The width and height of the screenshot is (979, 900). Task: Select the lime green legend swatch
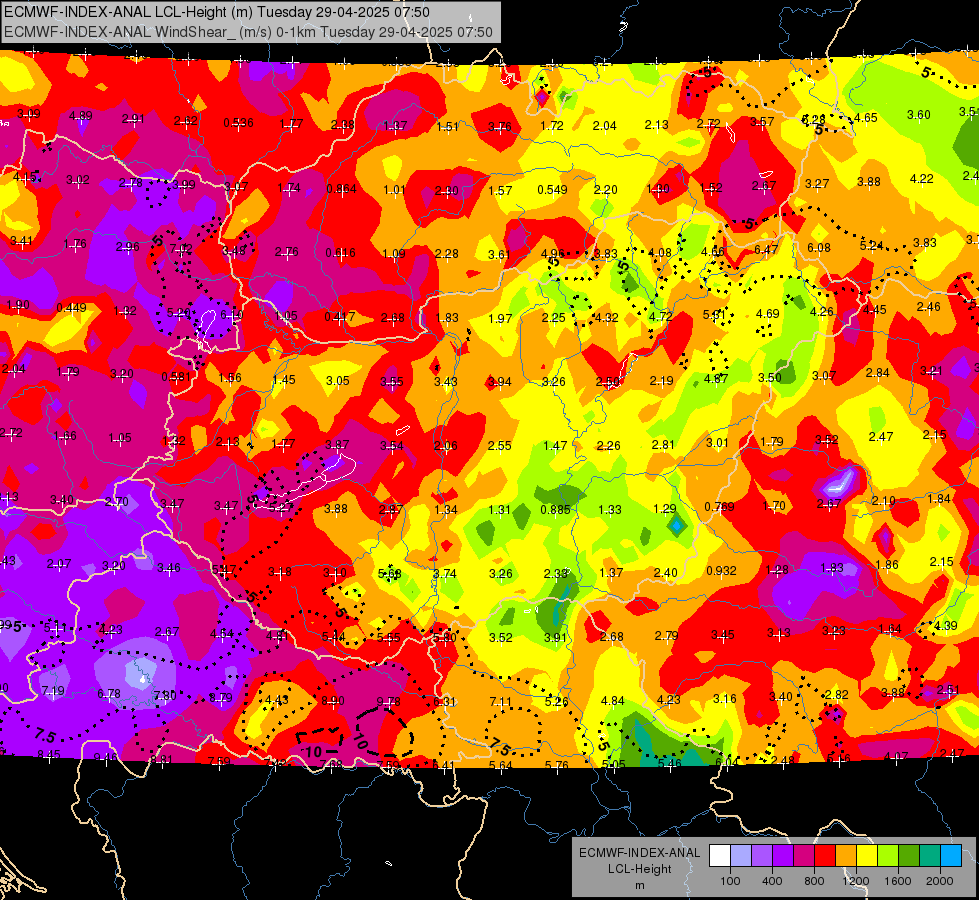pyautogui.click(x=888, y=856)
